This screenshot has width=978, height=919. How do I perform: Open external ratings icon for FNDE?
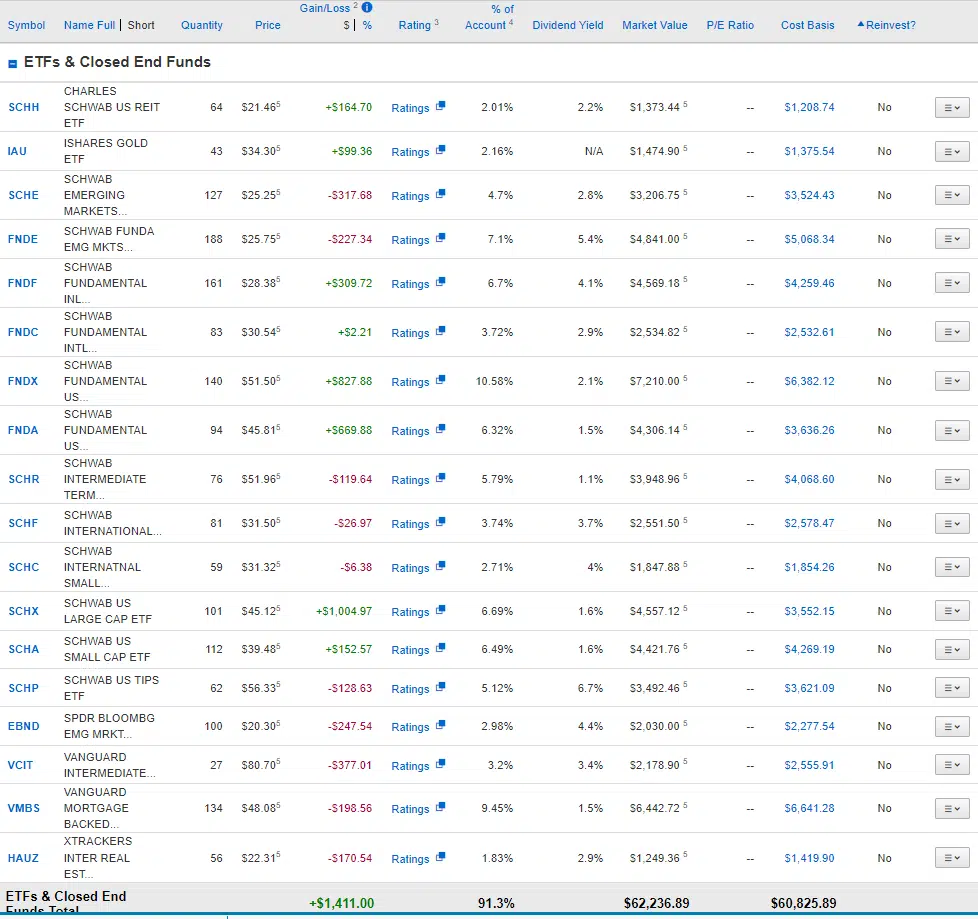[440, 238]
